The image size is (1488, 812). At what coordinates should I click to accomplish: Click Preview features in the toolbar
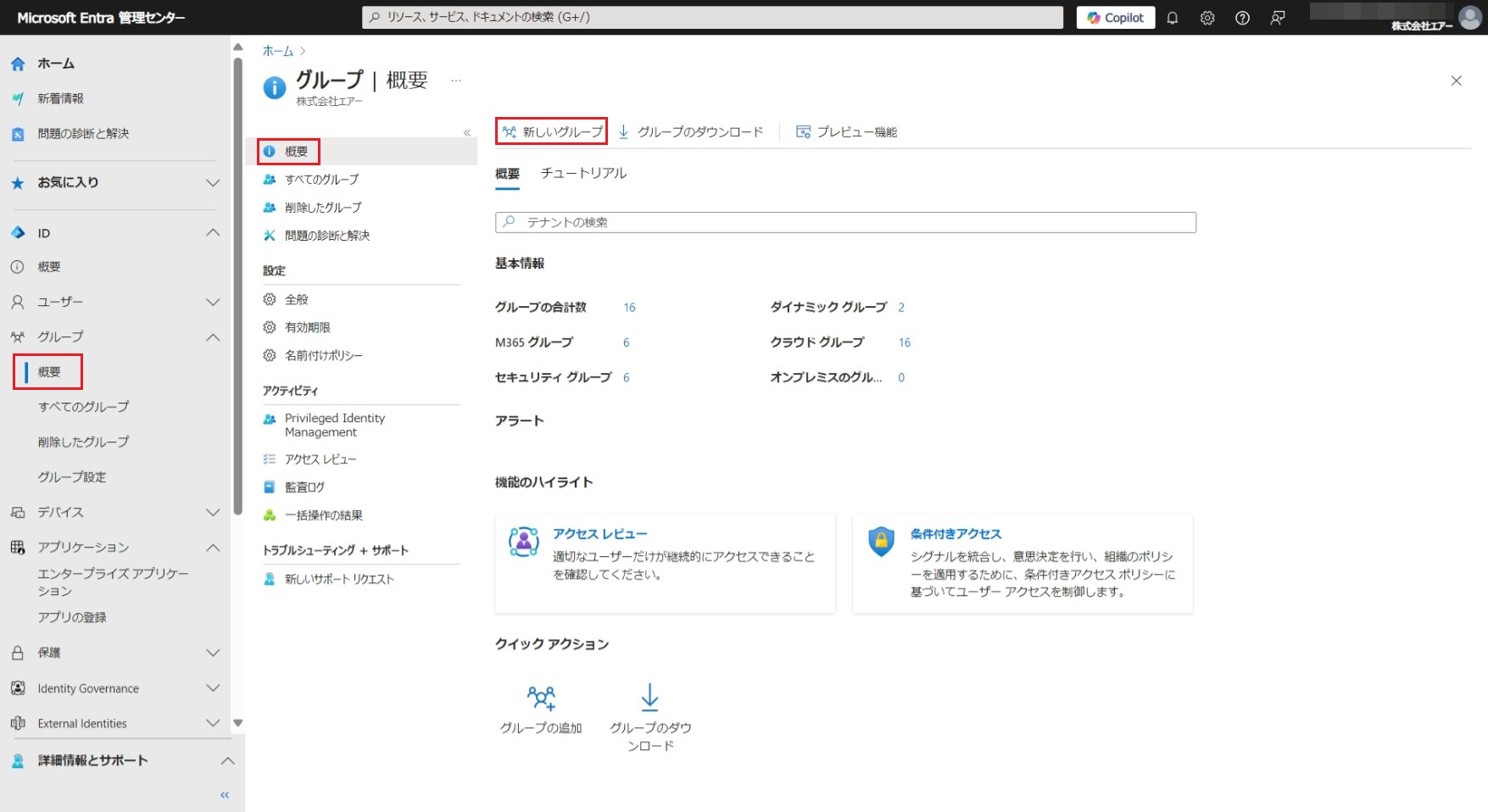coord(846,132)
